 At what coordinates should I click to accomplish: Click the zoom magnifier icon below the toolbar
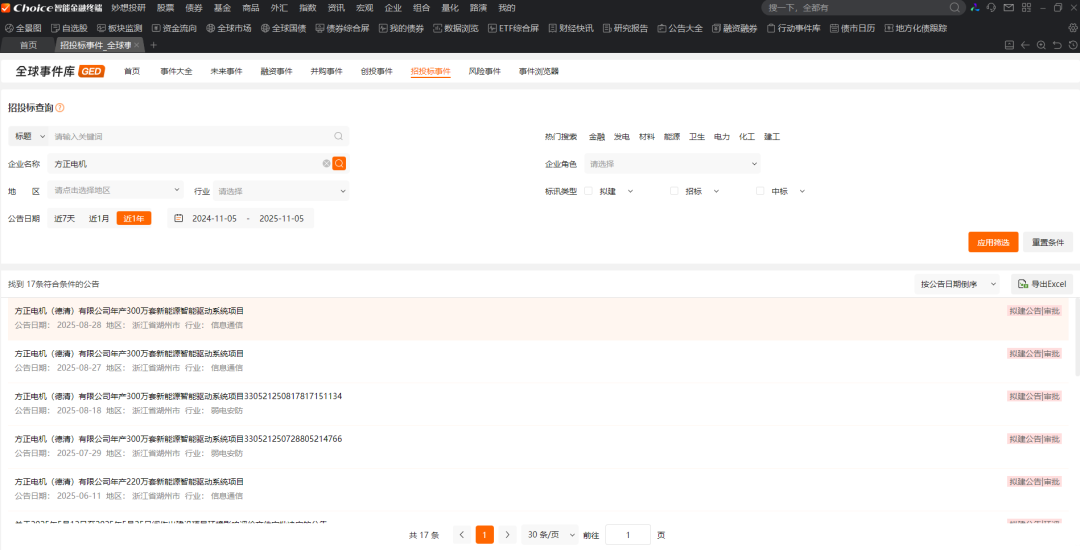point(1041,45)
